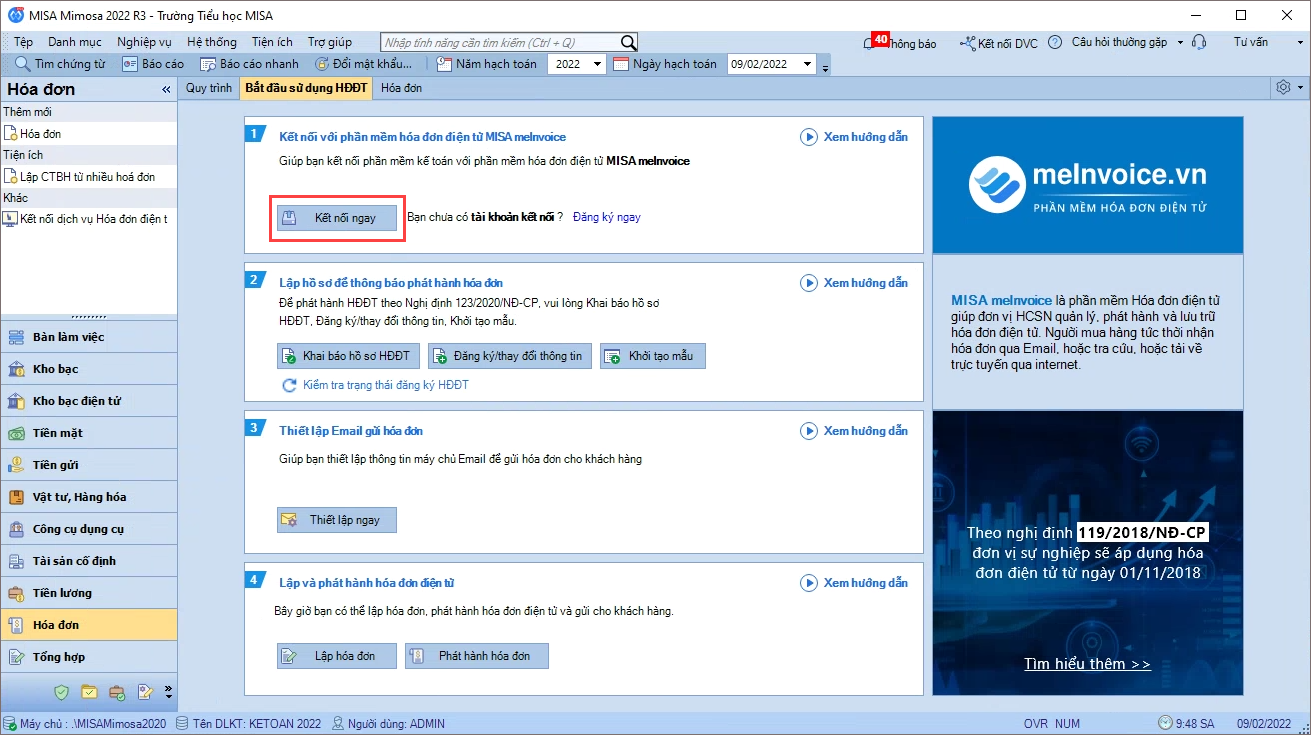Expand more sidebar buttons chevron
The image size is (1311, 735).
[x=168, y=691]
